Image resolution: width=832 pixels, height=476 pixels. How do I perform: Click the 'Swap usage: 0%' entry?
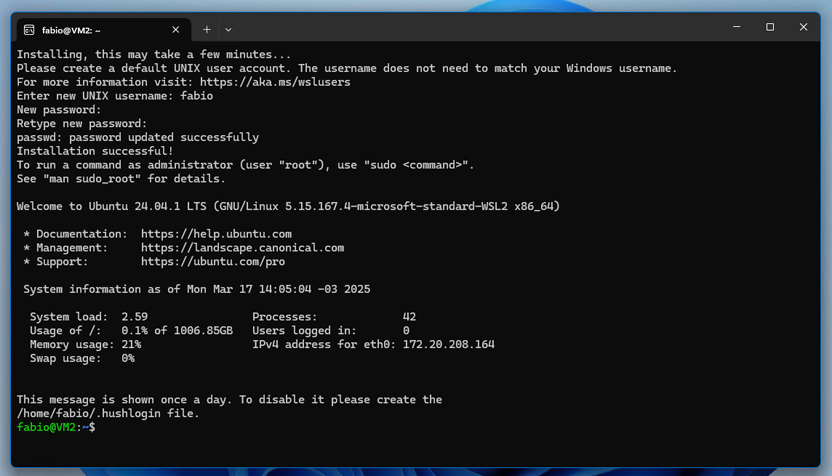point(82,358)
